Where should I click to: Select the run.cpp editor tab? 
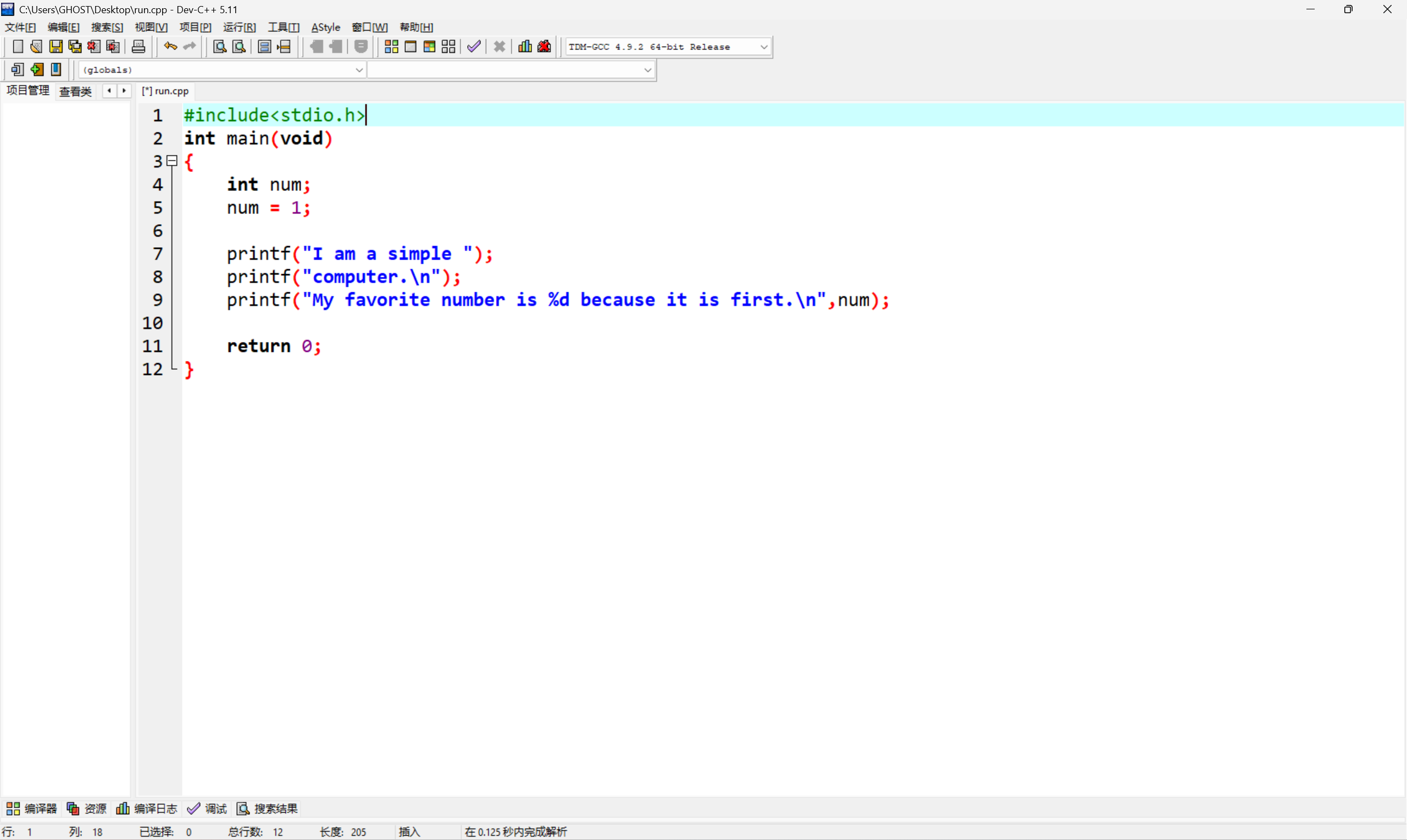(x=165, y=91)
